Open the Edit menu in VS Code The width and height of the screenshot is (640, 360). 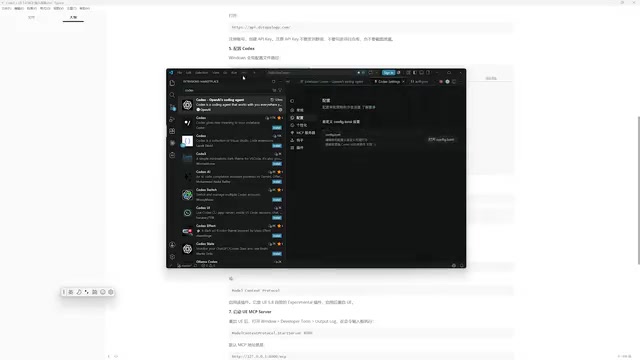(189, 73)
